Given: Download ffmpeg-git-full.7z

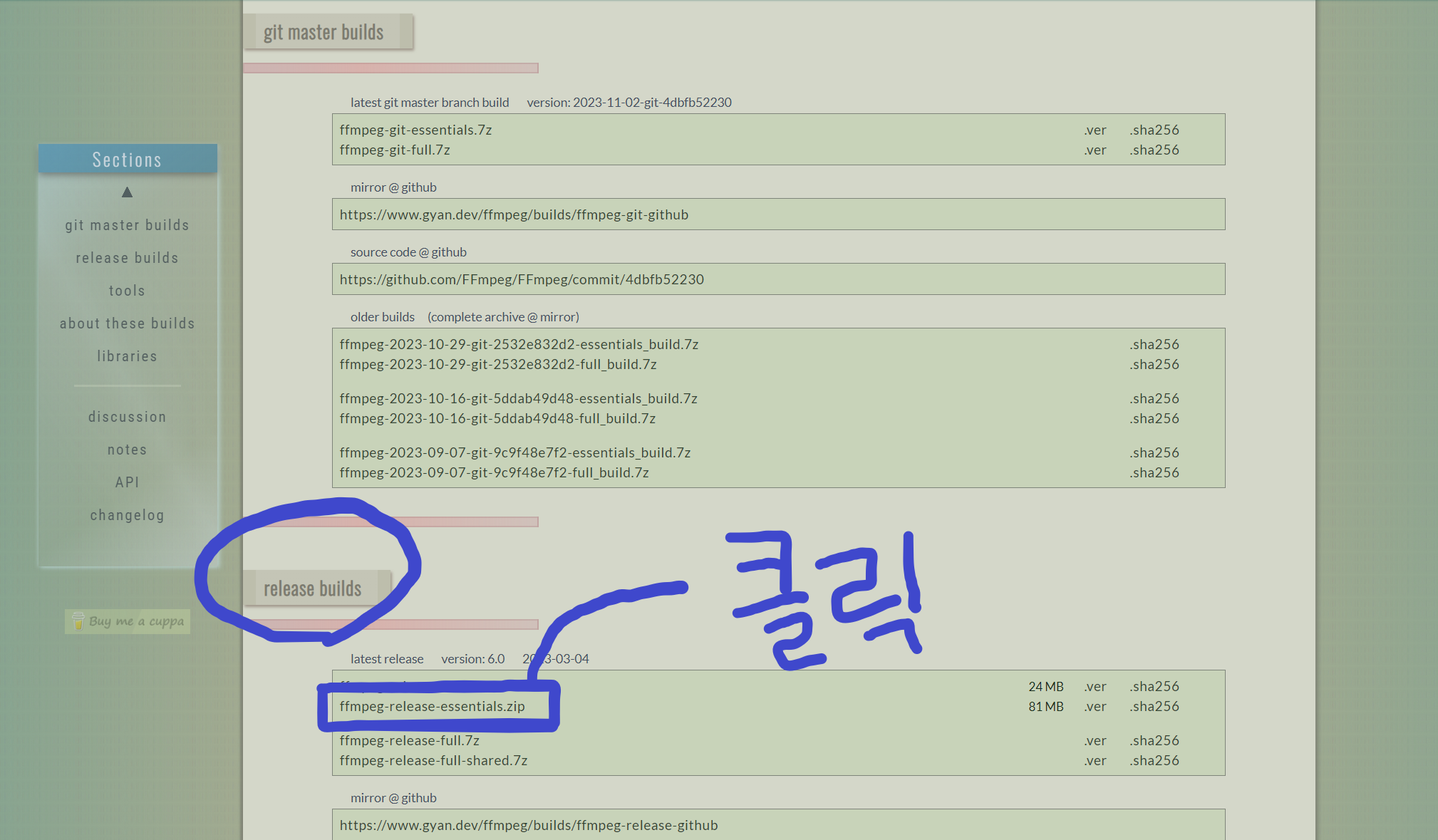Looking at the screenshot, I should coord(395,150).
